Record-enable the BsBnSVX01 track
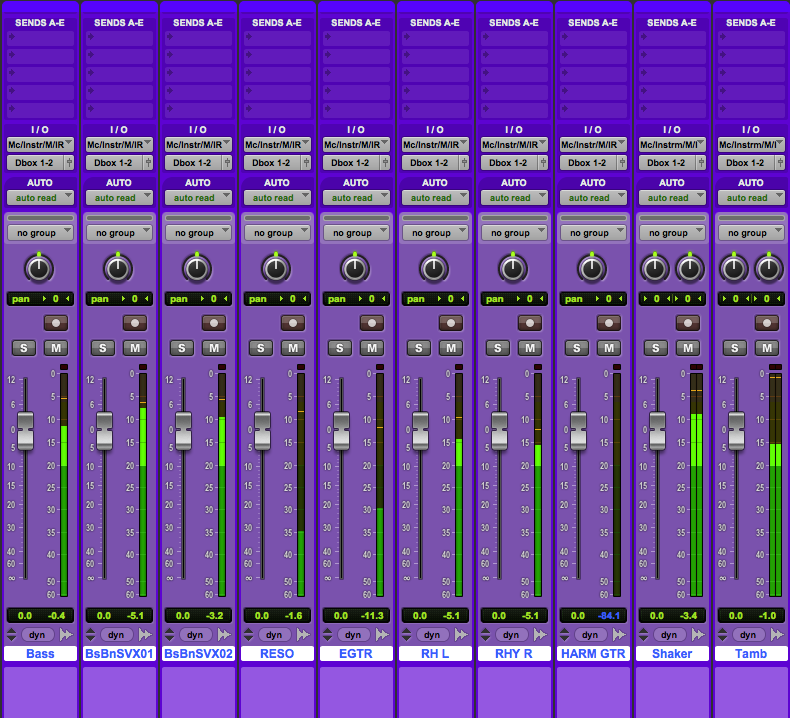790x718 pixels. [x=135, y=323]
